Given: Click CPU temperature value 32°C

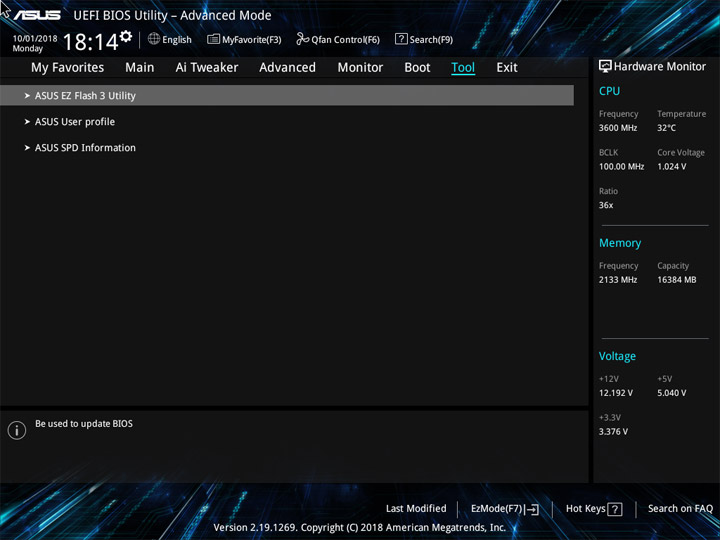Looking at the screenshot, I should point(666,128).
